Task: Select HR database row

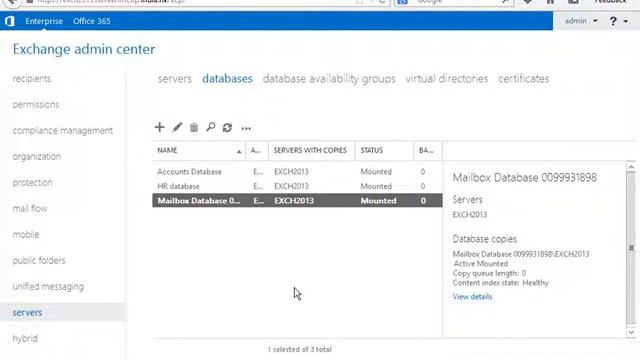Action: click(297, 186)
